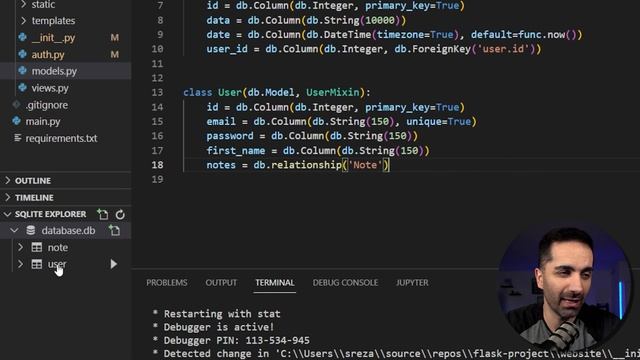Switch to the OUTPUT panel tab
The image size is (640, 360).
click(x=221, y=282)
